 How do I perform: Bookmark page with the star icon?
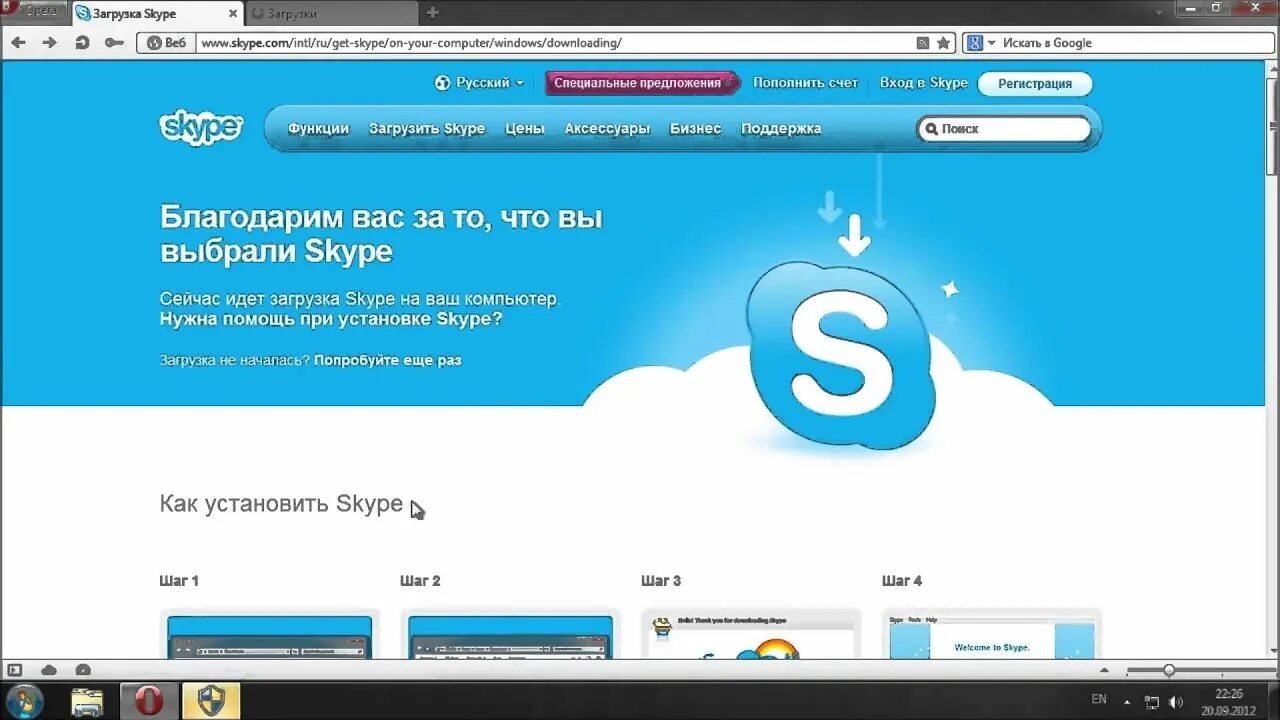[943, 43]
